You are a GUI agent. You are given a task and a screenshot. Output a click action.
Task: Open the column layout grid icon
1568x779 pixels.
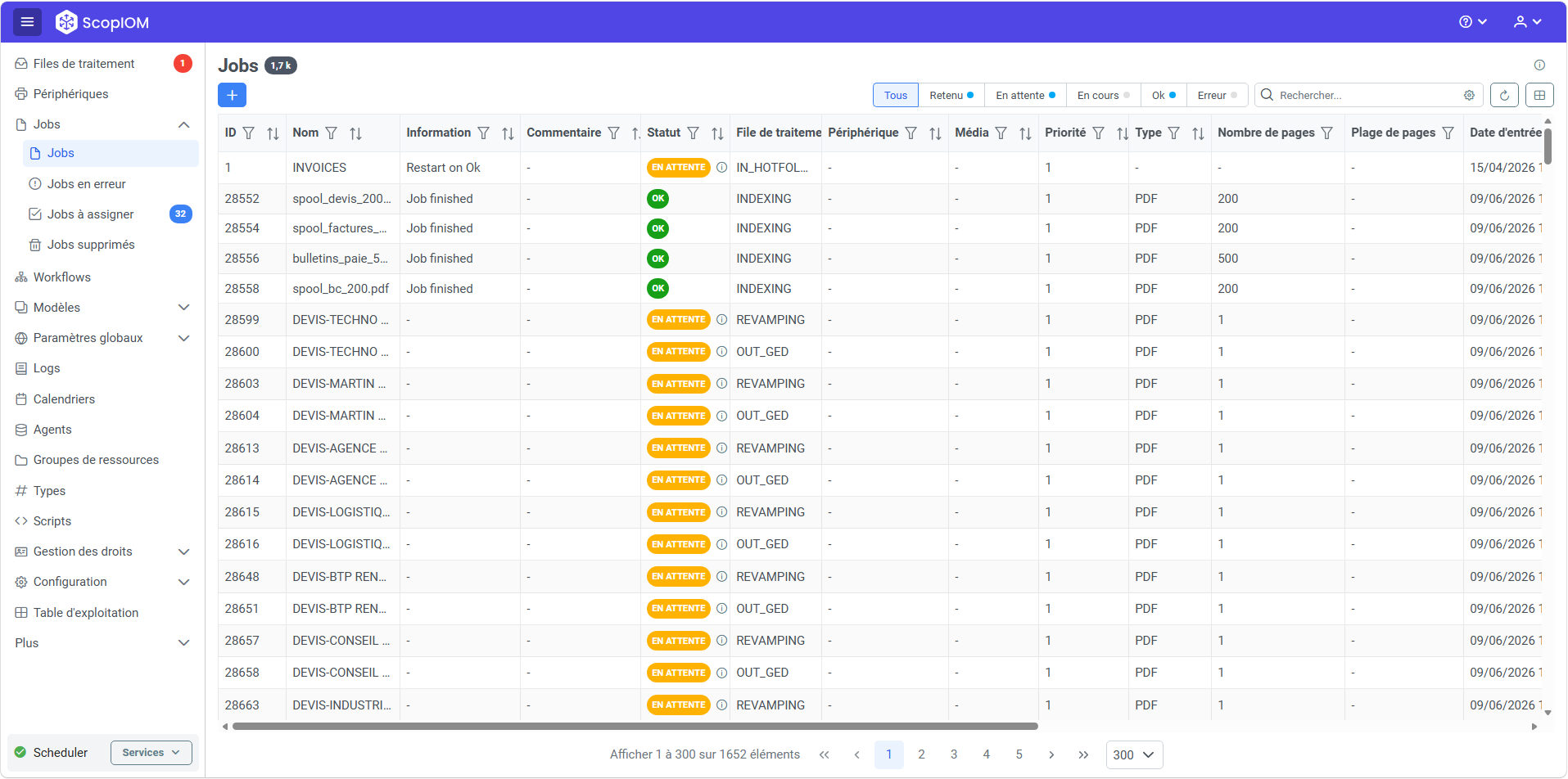coord(1539,95)
